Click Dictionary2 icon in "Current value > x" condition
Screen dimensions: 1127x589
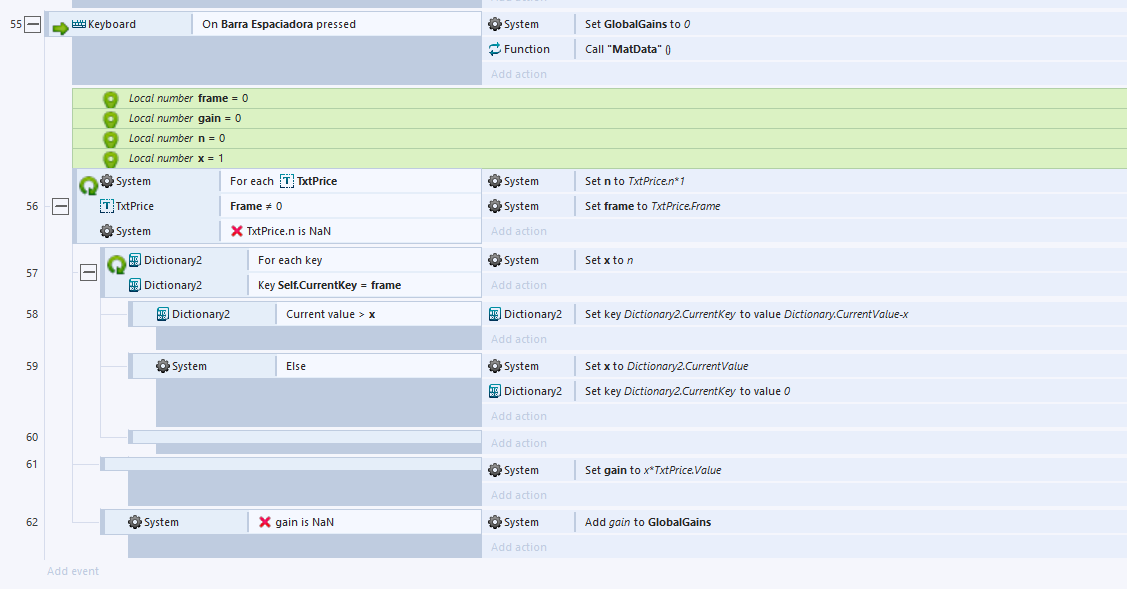coord(162,314)
